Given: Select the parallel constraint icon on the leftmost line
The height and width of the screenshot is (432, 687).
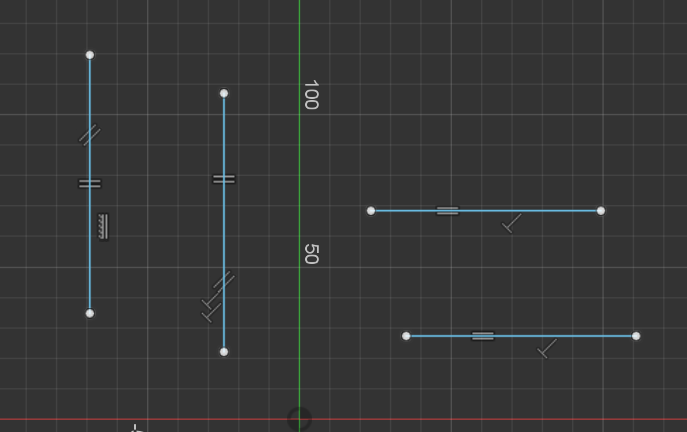Looking at the screenshot, I should [x=90, y=135].
